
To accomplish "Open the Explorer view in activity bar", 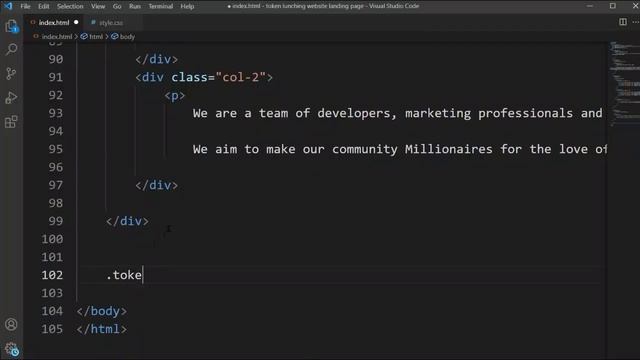I will pos(11,26).
